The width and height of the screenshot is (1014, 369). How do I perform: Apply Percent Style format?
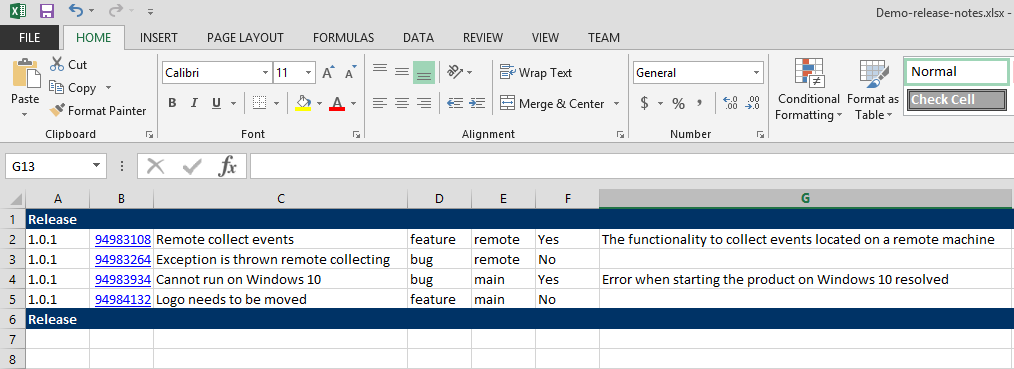678,103
